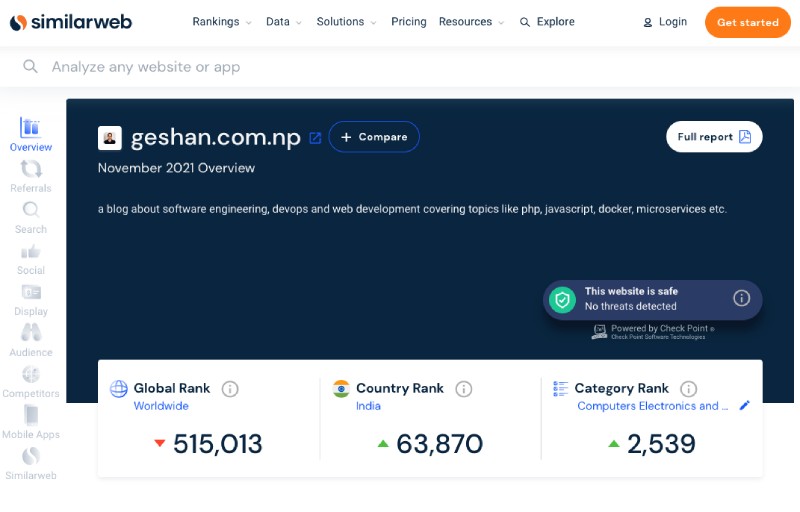The image size is (800, 512).
Task: Open the Mobile Apps sidebar section
Action: tap(31, 423)
